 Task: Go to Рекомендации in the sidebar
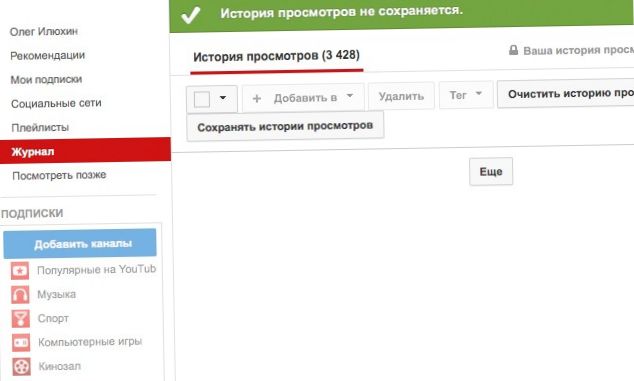click(48, 55)
